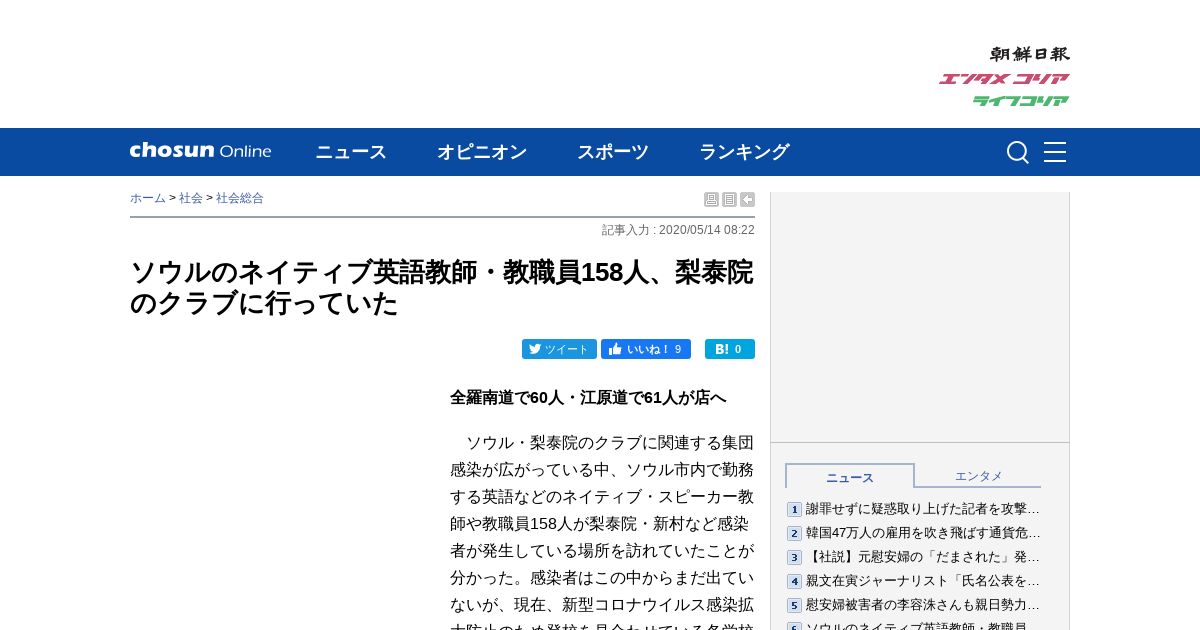Image resolution: width=1200 pixels, height=630 pixels.
Task: Click the Facebook いいね! button
Action: pyautogui.click(x=646, y=349)
